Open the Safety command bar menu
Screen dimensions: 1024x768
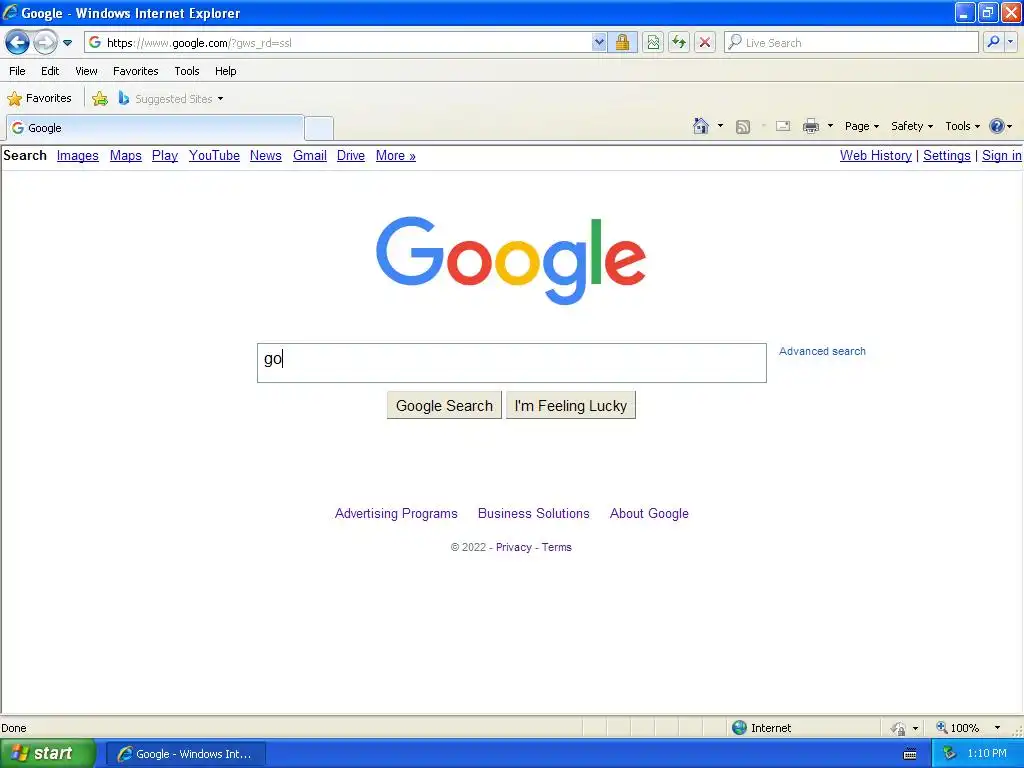912,126
